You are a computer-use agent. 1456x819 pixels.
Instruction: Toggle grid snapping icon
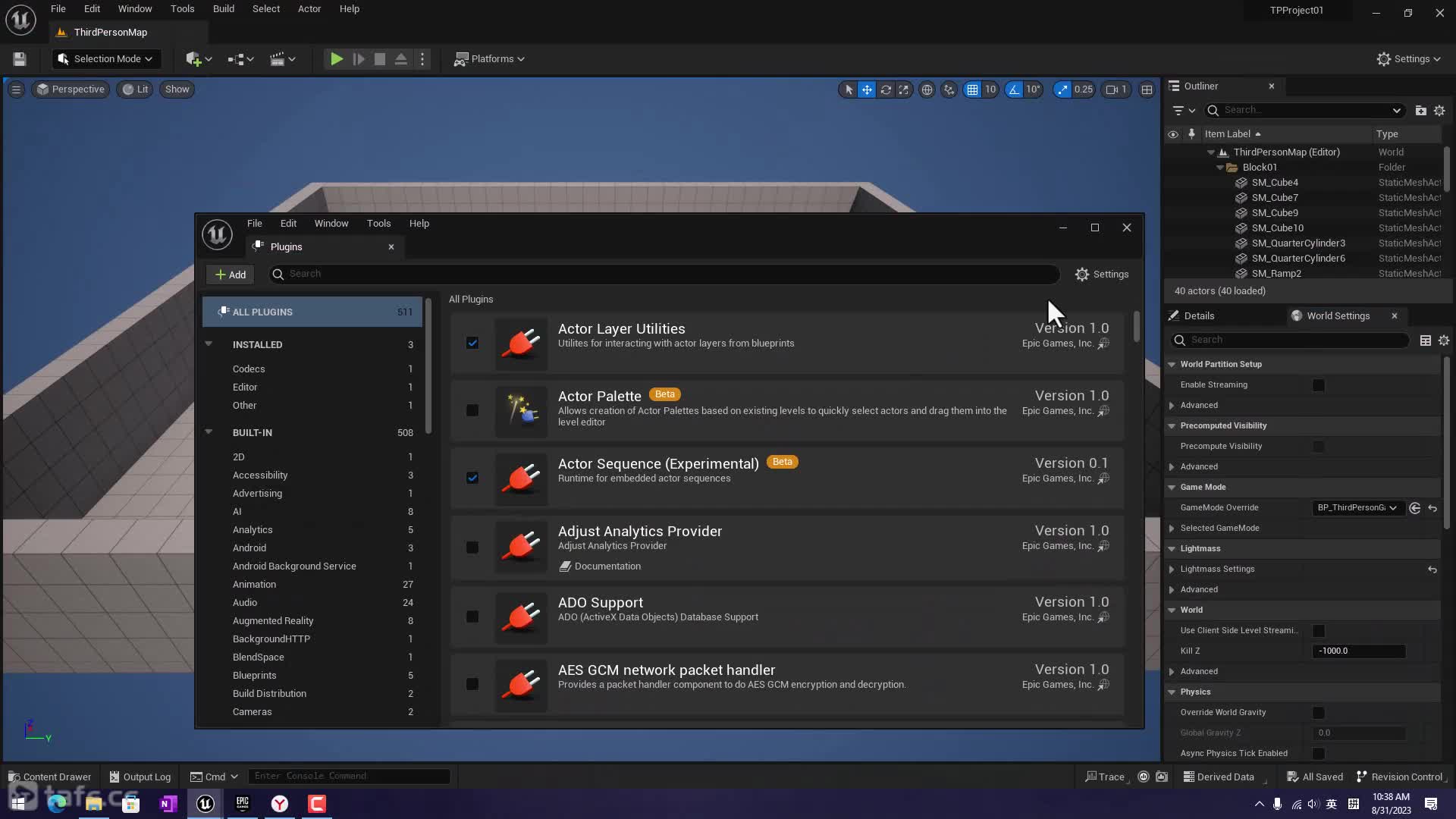pos(972,89)
